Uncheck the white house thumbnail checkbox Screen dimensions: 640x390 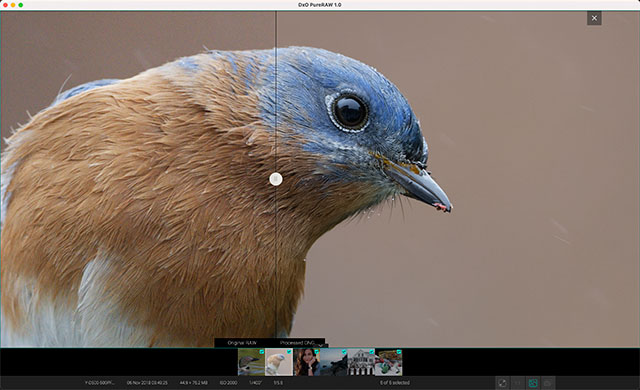371,351
